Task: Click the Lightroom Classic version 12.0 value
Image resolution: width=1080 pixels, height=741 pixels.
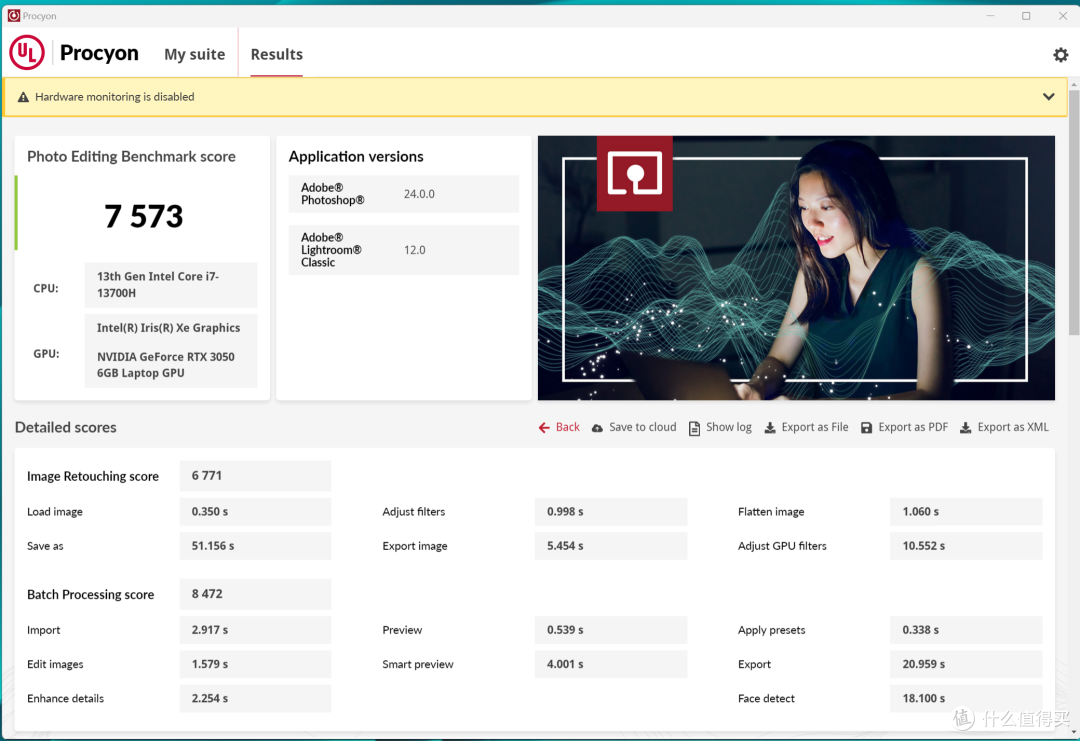Action: coord(414,250)
